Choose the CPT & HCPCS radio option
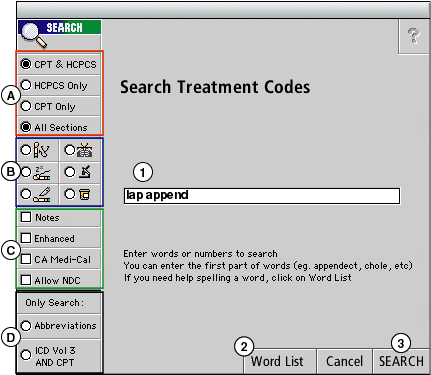431x375 pixels. click(59, 64)
